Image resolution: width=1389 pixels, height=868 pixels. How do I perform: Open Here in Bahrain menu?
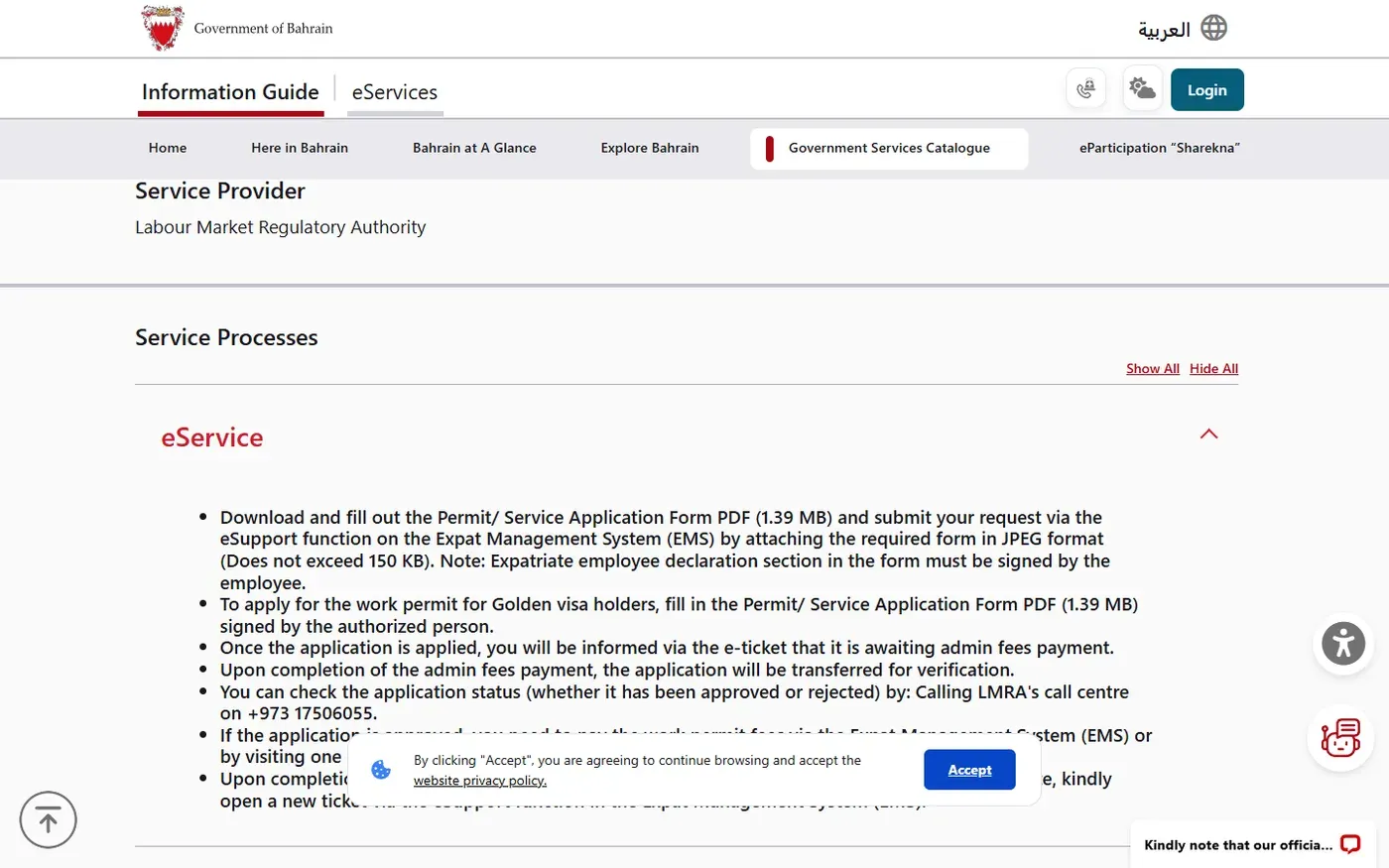point(300,148)
